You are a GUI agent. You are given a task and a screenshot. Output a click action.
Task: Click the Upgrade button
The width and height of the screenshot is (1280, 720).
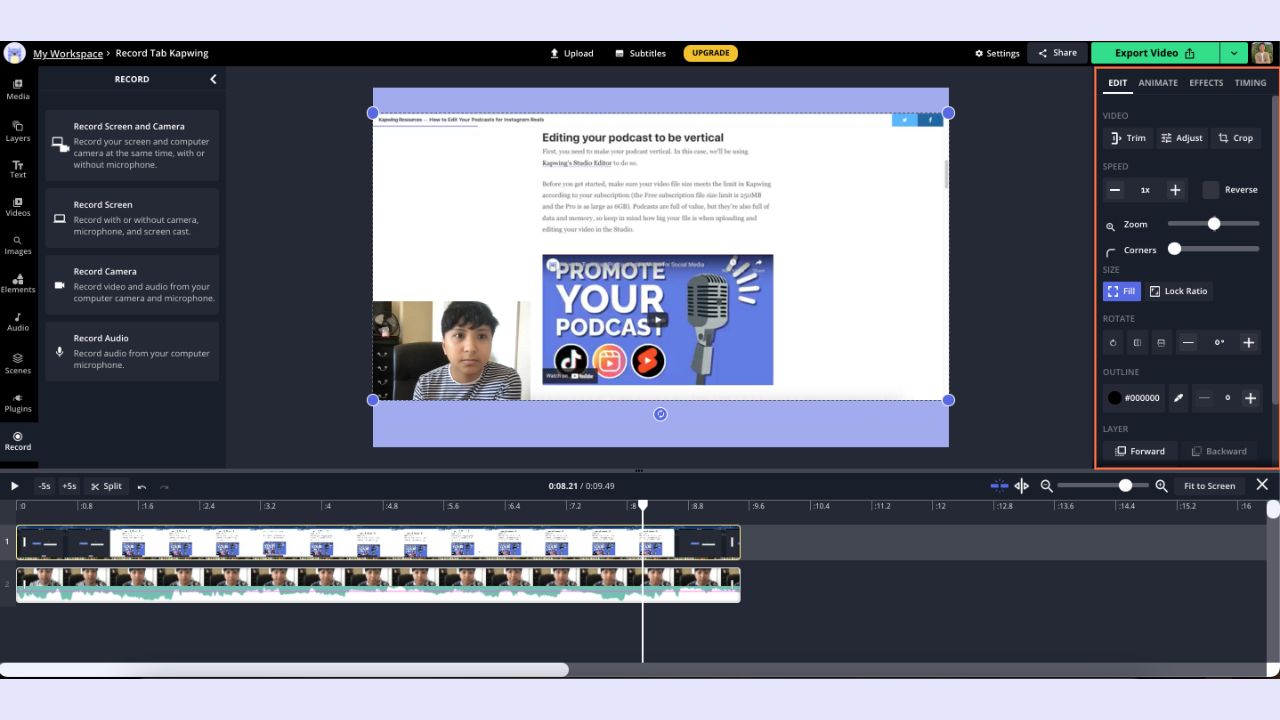[710, 53]
